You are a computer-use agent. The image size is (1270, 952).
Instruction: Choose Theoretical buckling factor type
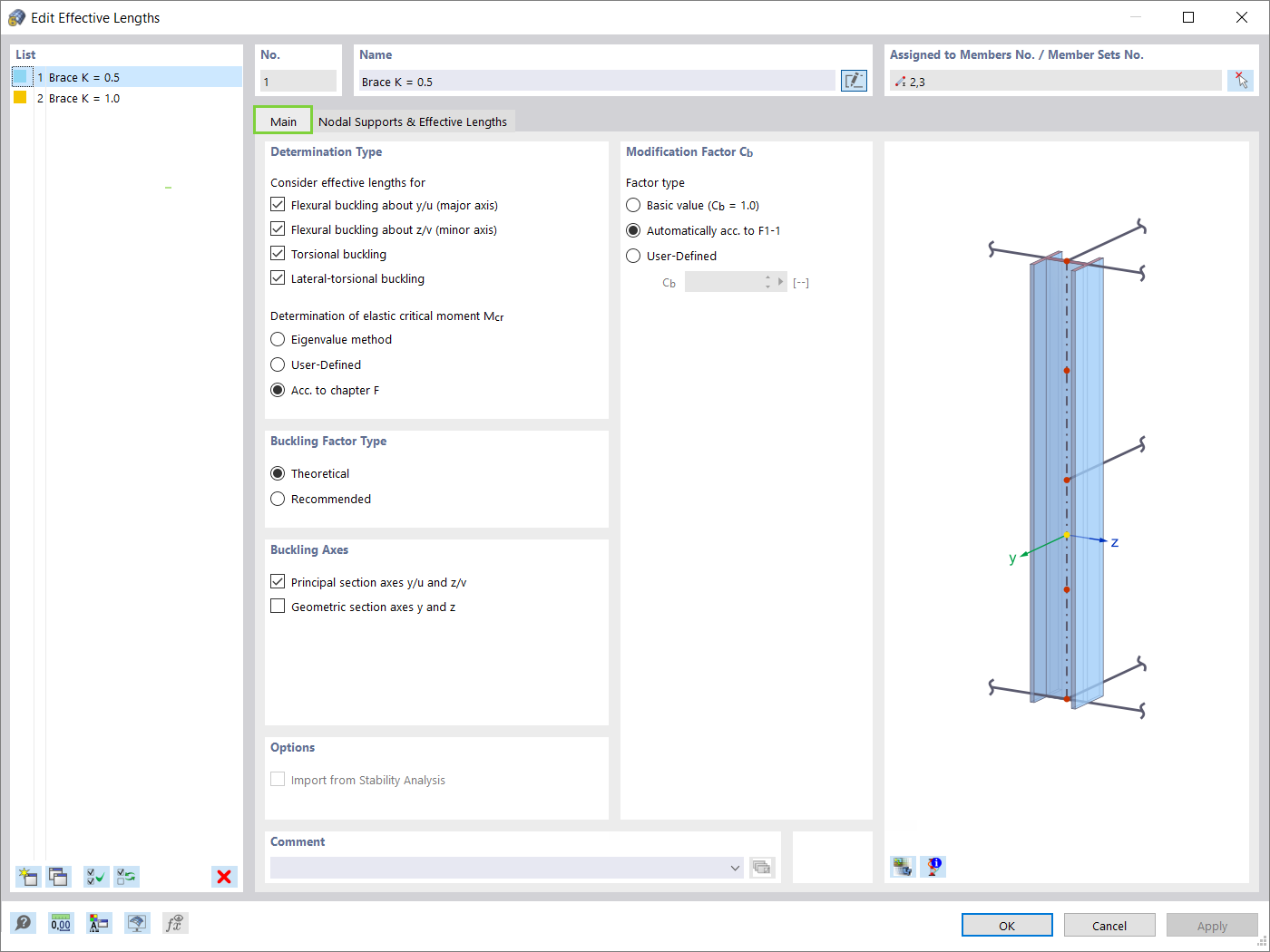(278, 473)
